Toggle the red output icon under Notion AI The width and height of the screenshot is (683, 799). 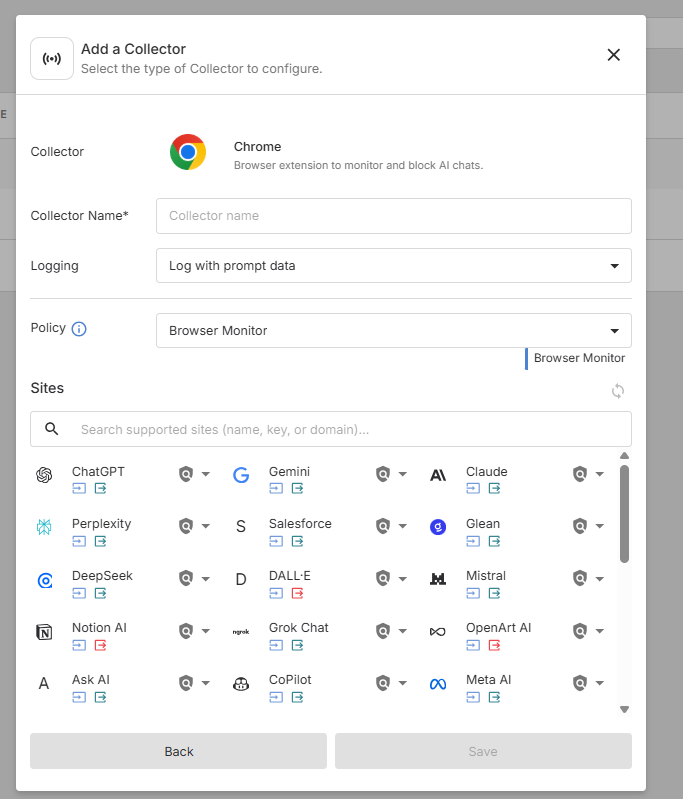coord(100,645)
